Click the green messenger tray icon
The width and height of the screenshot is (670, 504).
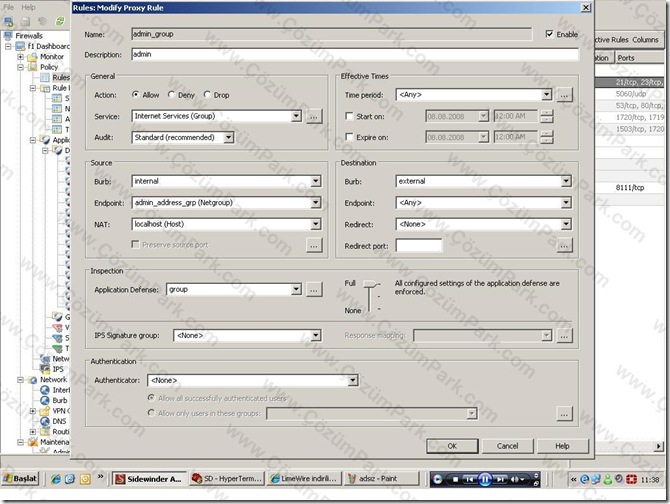608,479
